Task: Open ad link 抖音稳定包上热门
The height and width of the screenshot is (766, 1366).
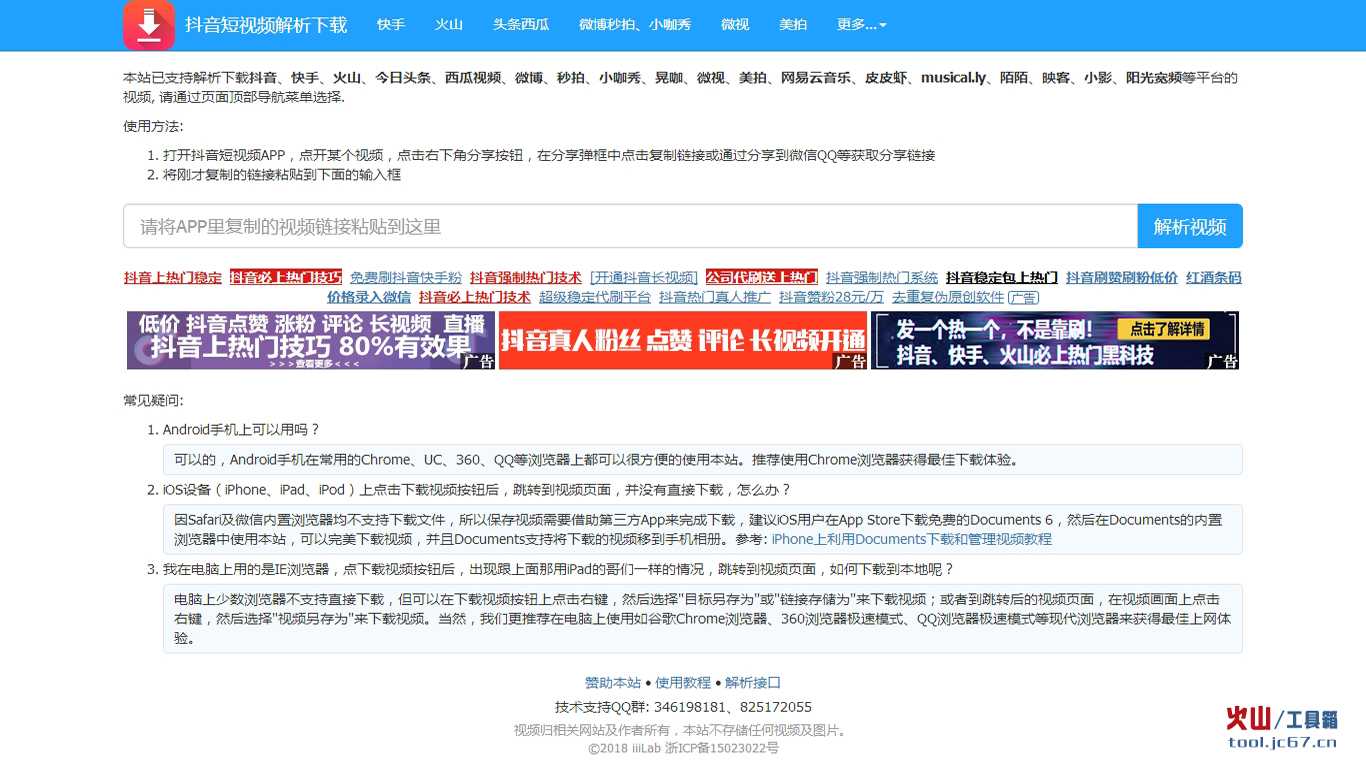Action: [x=1002, y=278]
